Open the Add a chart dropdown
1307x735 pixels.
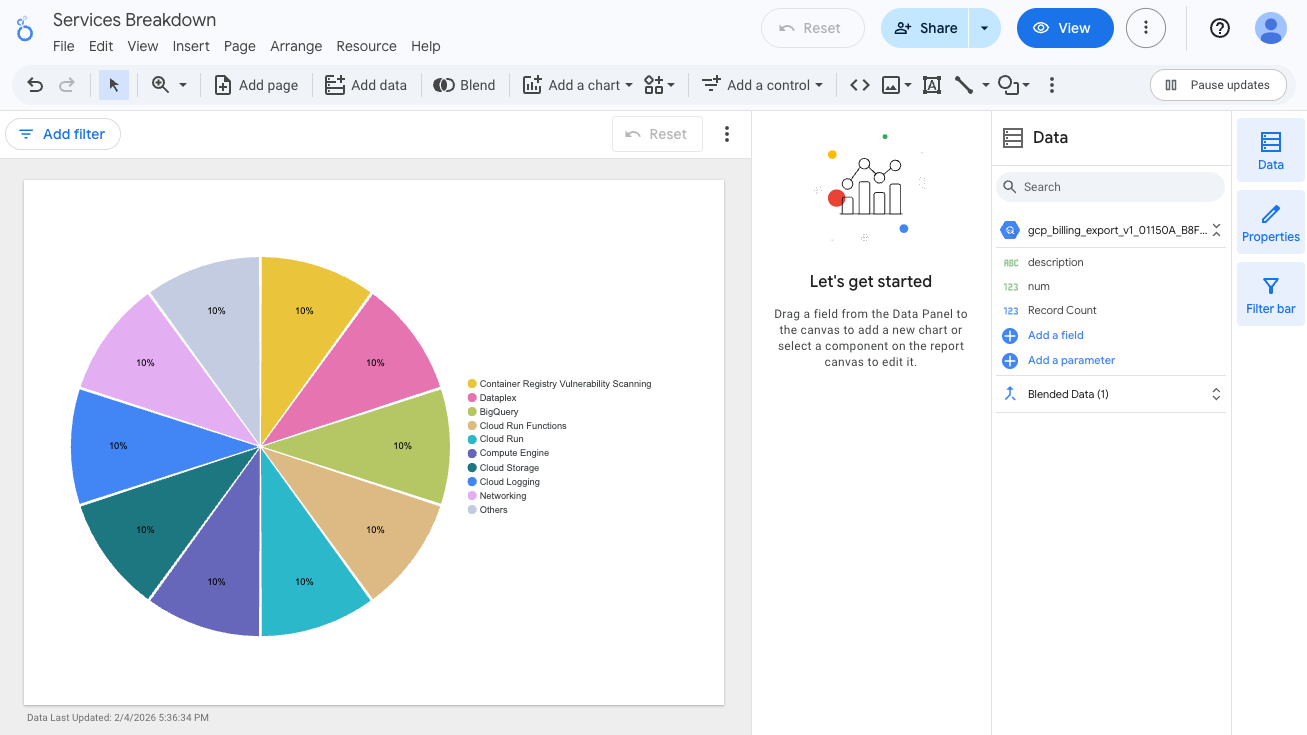[577, 85]
